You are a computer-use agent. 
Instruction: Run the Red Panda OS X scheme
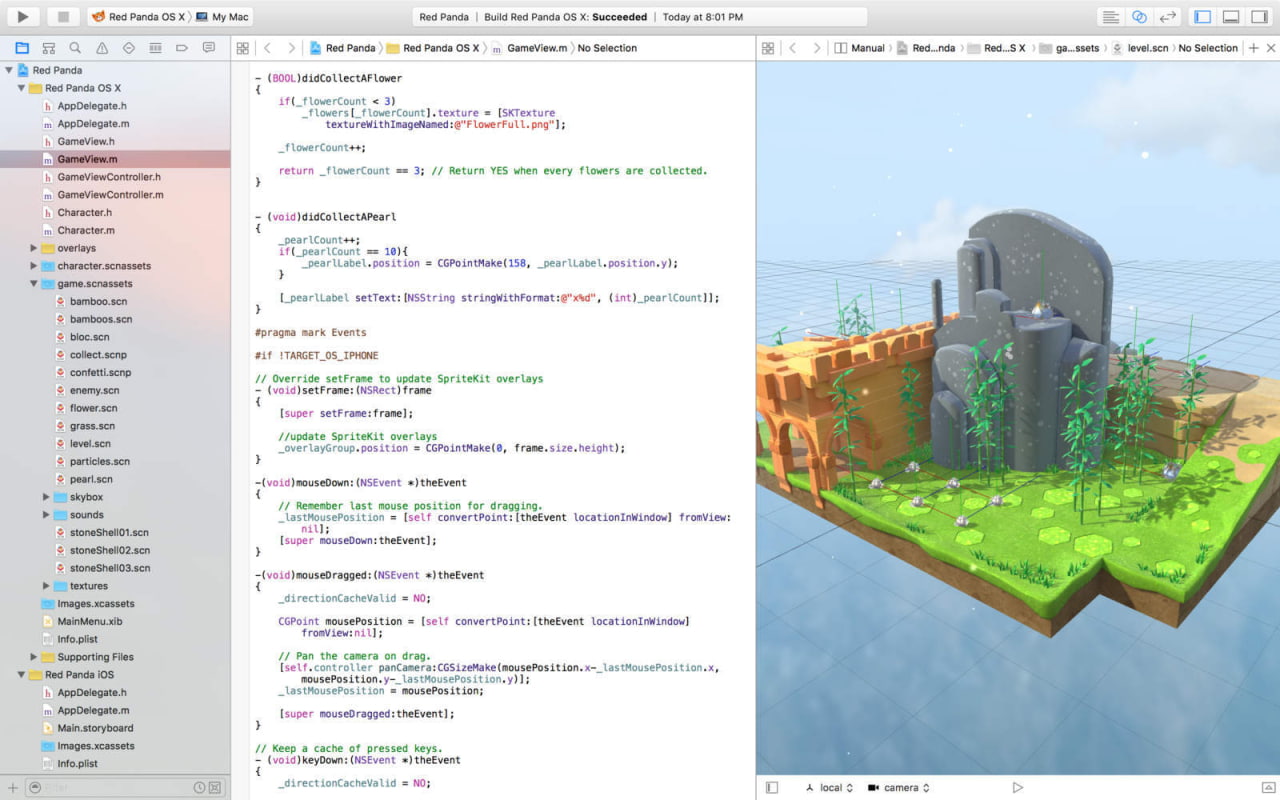22,15
